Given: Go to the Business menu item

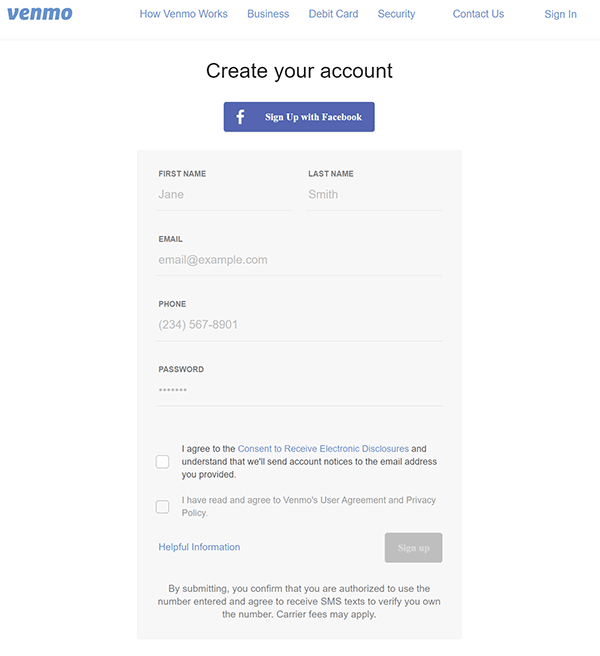Looking at the screenshot, I should [x=268, y=14].
